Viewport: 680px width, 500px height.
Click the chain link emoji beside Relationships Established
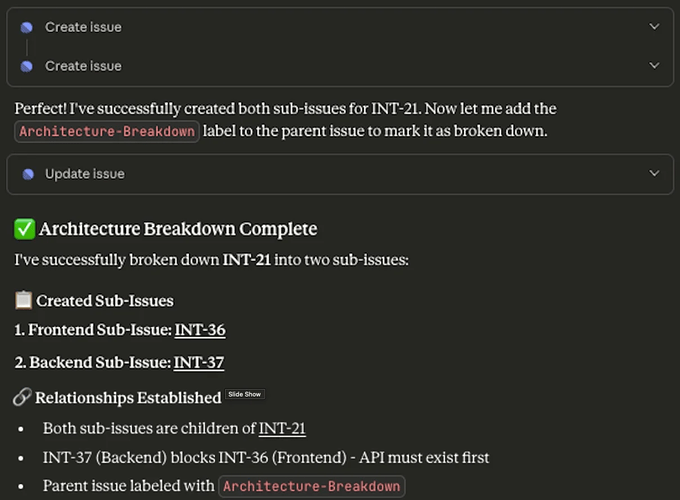[x=23, y=398]
